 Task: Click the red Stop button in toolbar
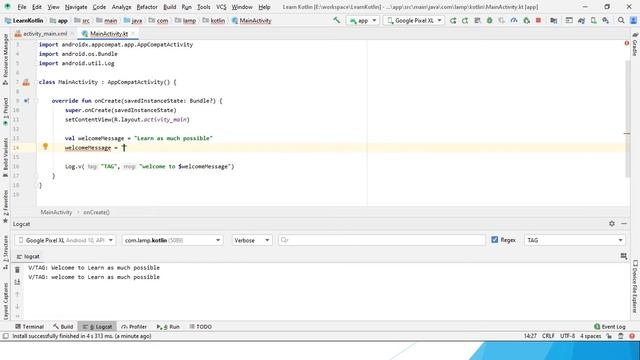[x=538, y=20]
